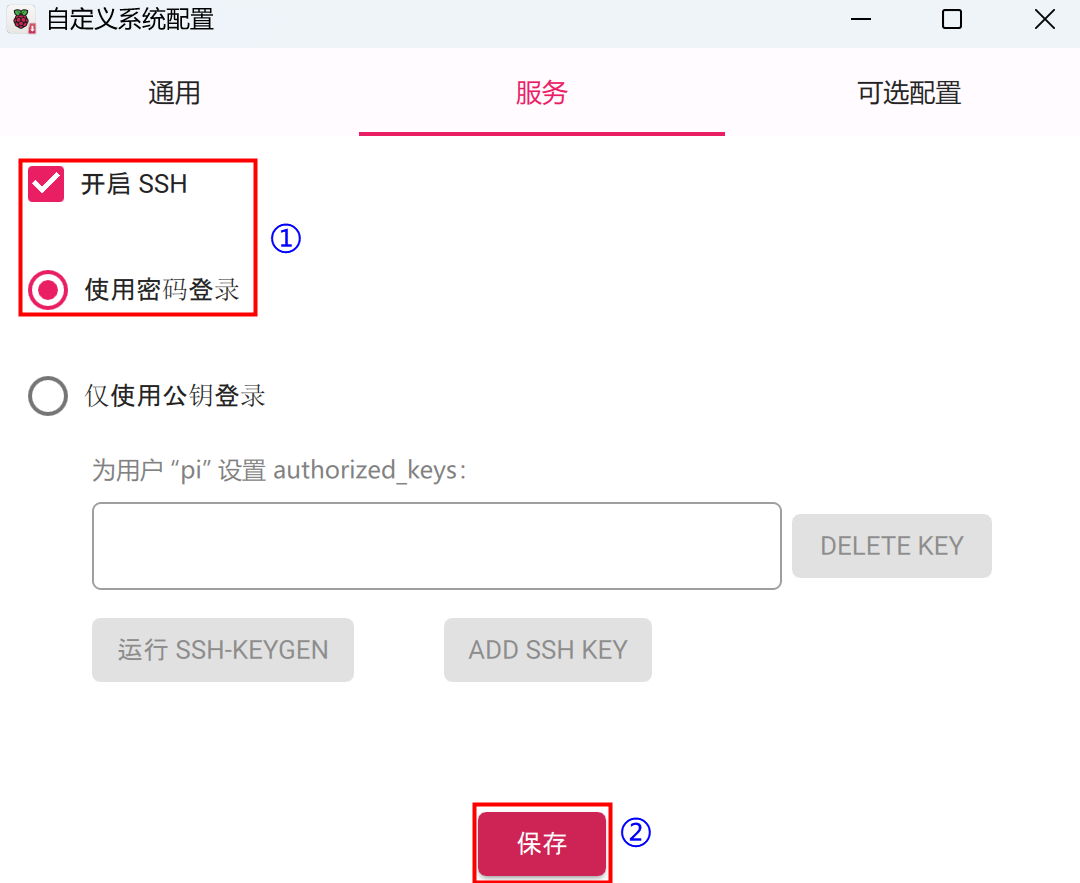Choose public key only login mode
1080x883 pixels.
tap(47, 396)
